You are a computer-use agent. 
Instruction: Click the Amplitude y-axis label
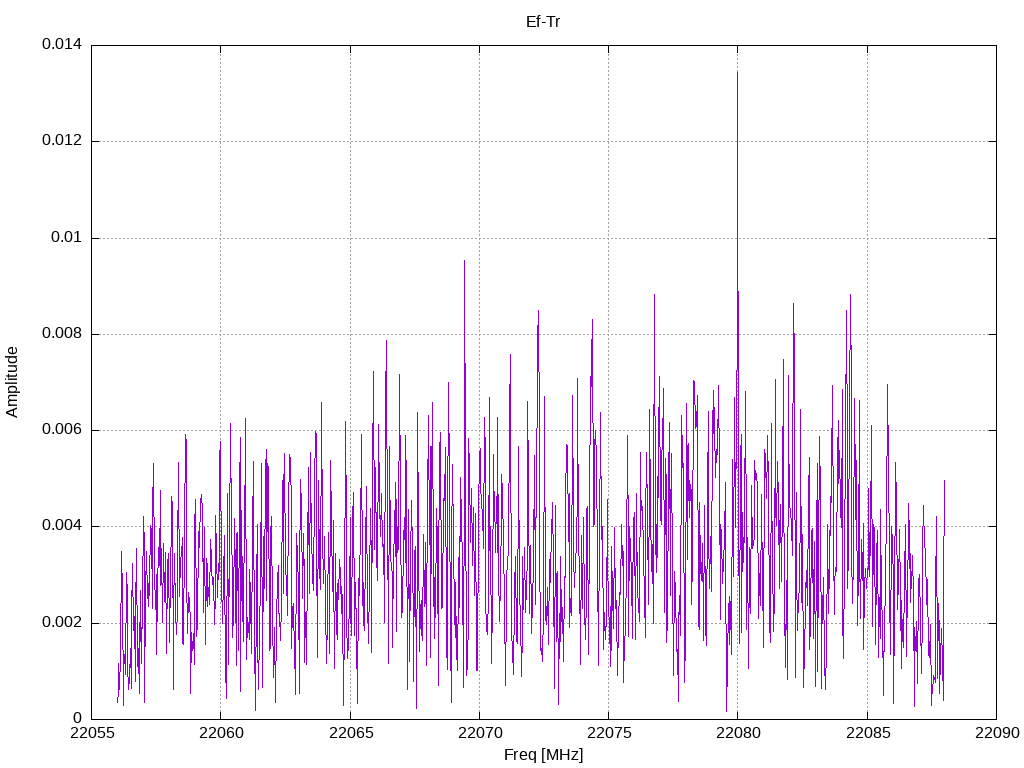(x=13, y=381)
